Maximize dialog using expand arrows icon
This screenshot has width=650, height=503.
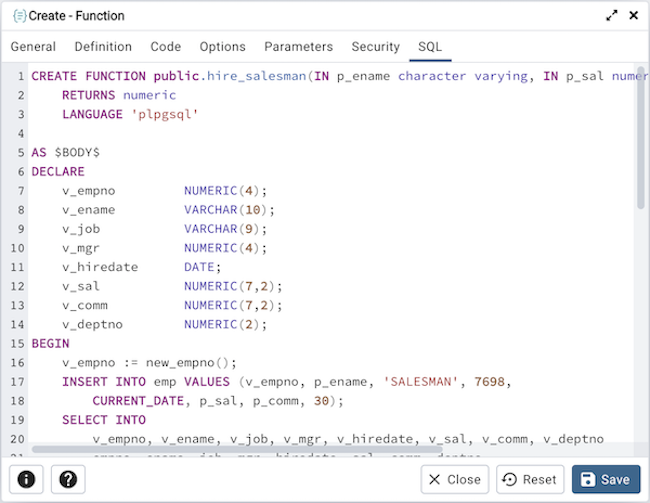(612, 16)
